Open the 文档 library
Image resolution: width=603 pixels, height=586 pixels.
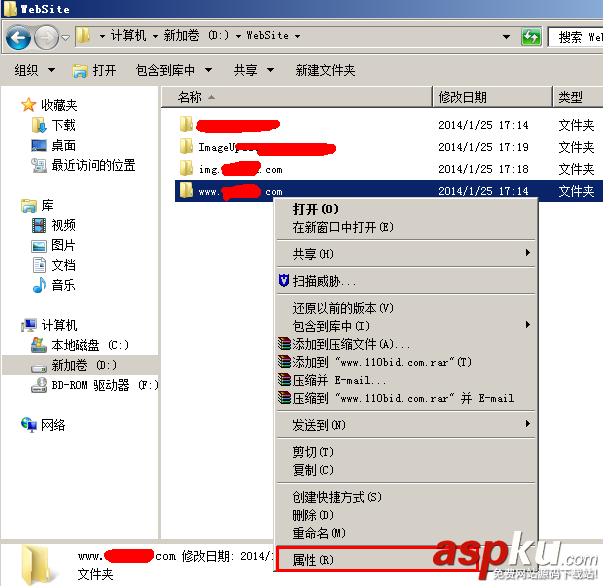[54, 265]
